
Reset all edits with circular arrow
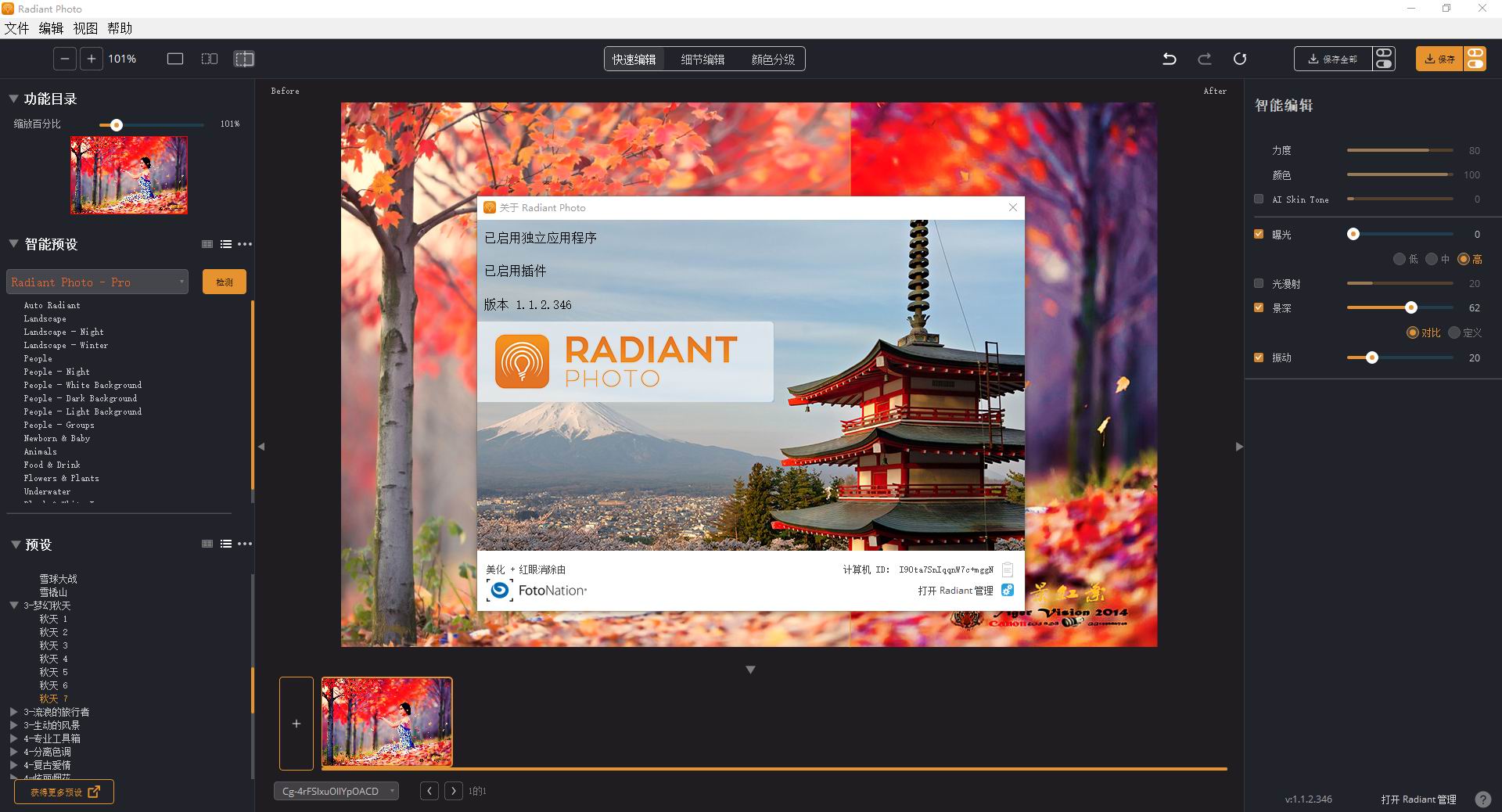tap(1240, 59)
